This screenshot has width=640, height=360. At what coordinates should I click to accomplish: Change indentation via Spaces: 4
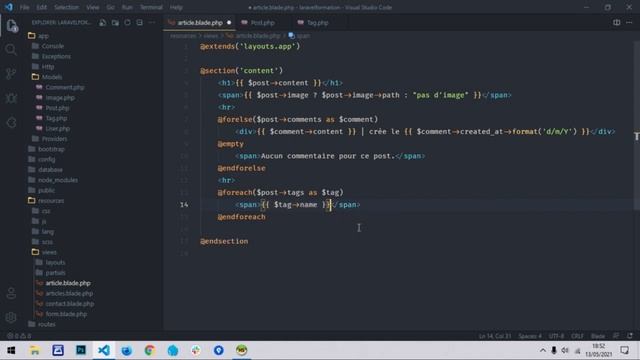tap(530, 336)
